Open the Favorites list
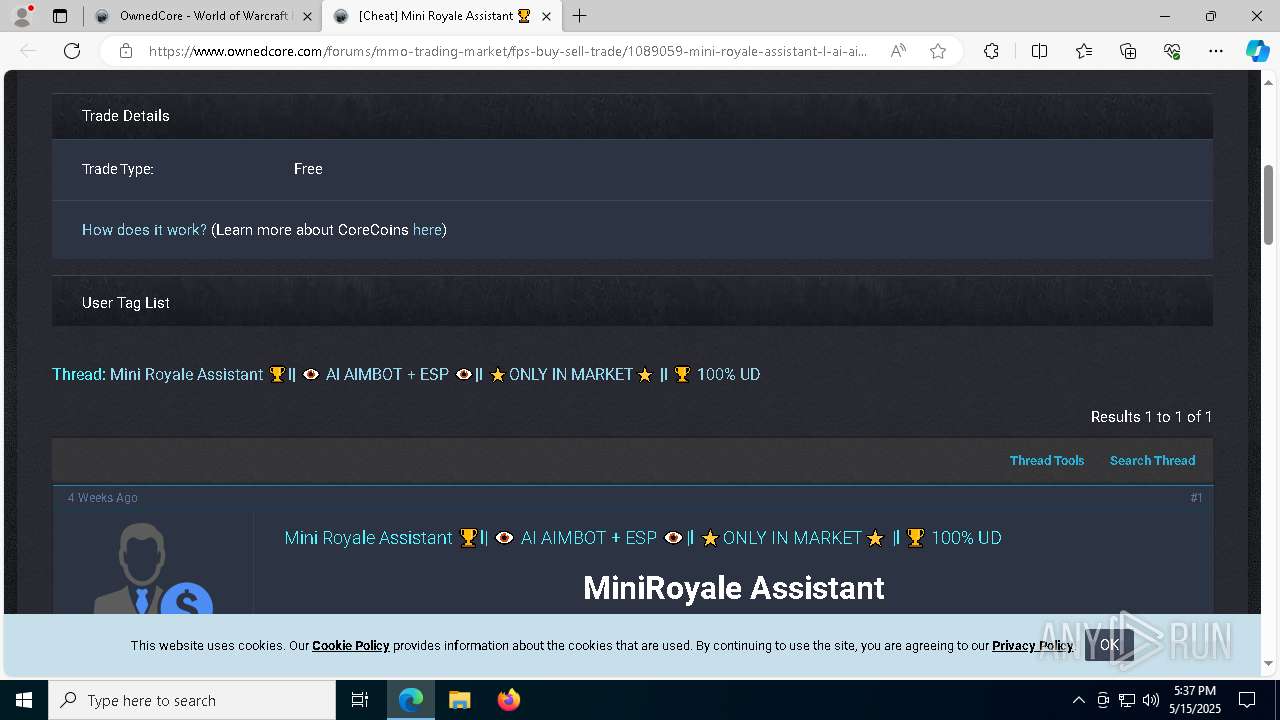The image size is (1280, 720). (1084, 51)
